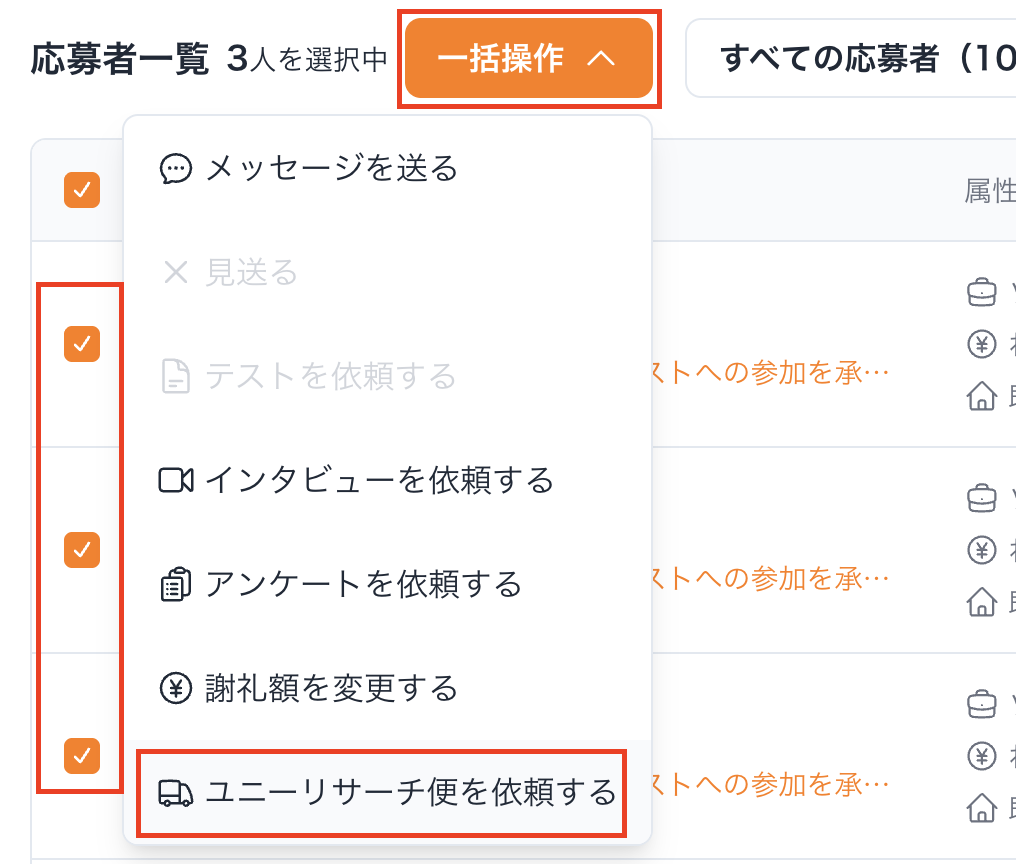This screenshot has width=1016, height=864.
Task: Click the delivery truck icon
Action: point(176,793)
